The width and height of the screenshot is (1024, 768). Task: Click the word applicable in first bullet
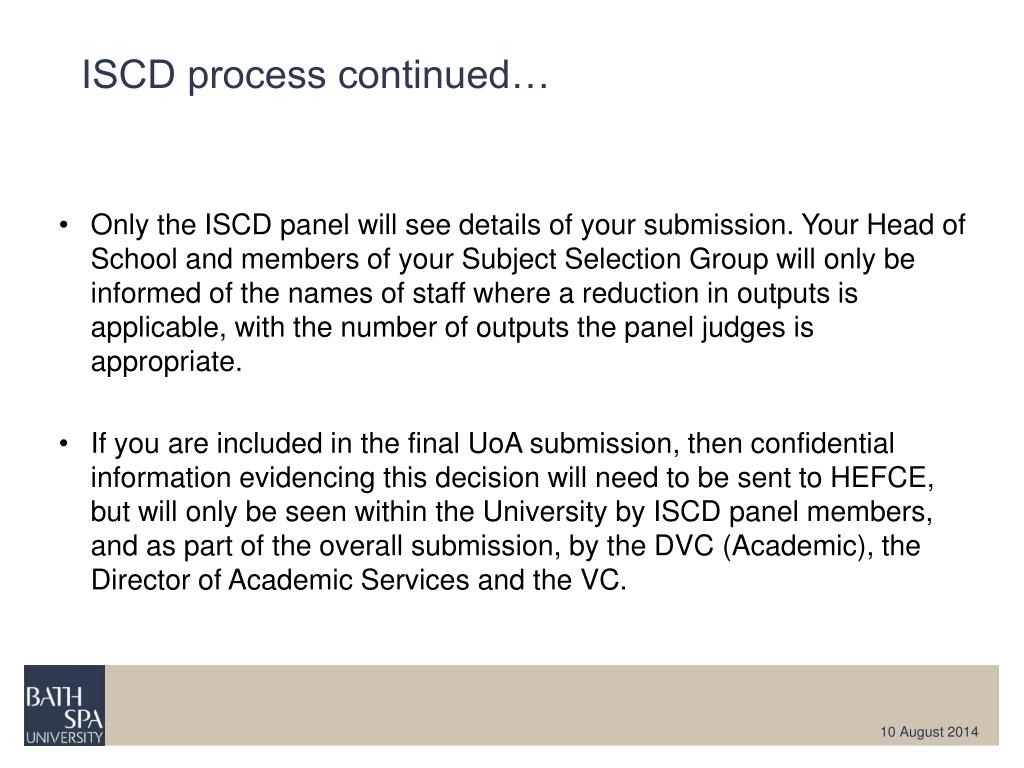tap(159, 328)
